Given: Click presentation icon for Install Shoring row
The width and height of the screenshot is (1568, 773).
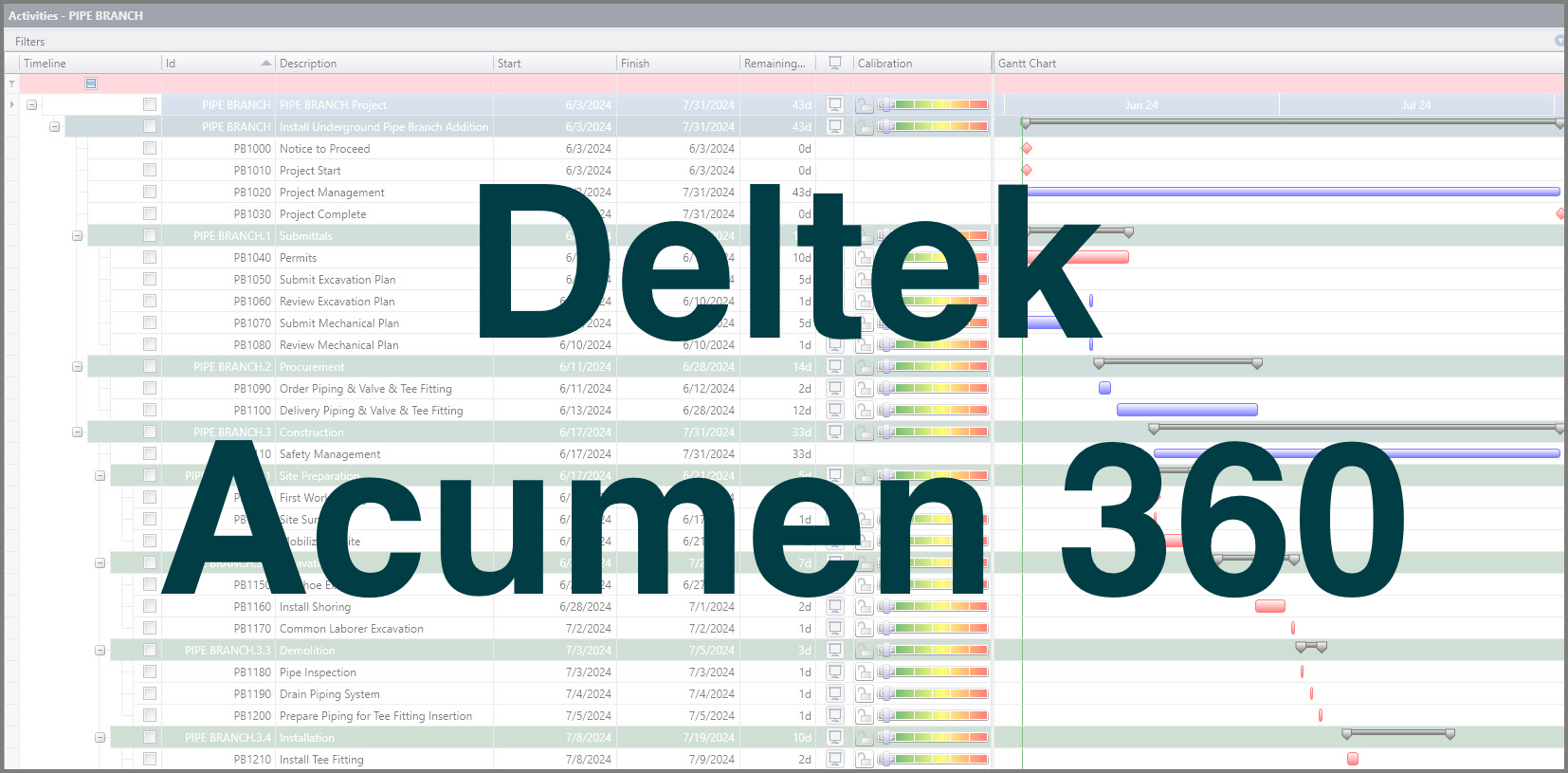Looking at the screenshot, I should [835, 606].
